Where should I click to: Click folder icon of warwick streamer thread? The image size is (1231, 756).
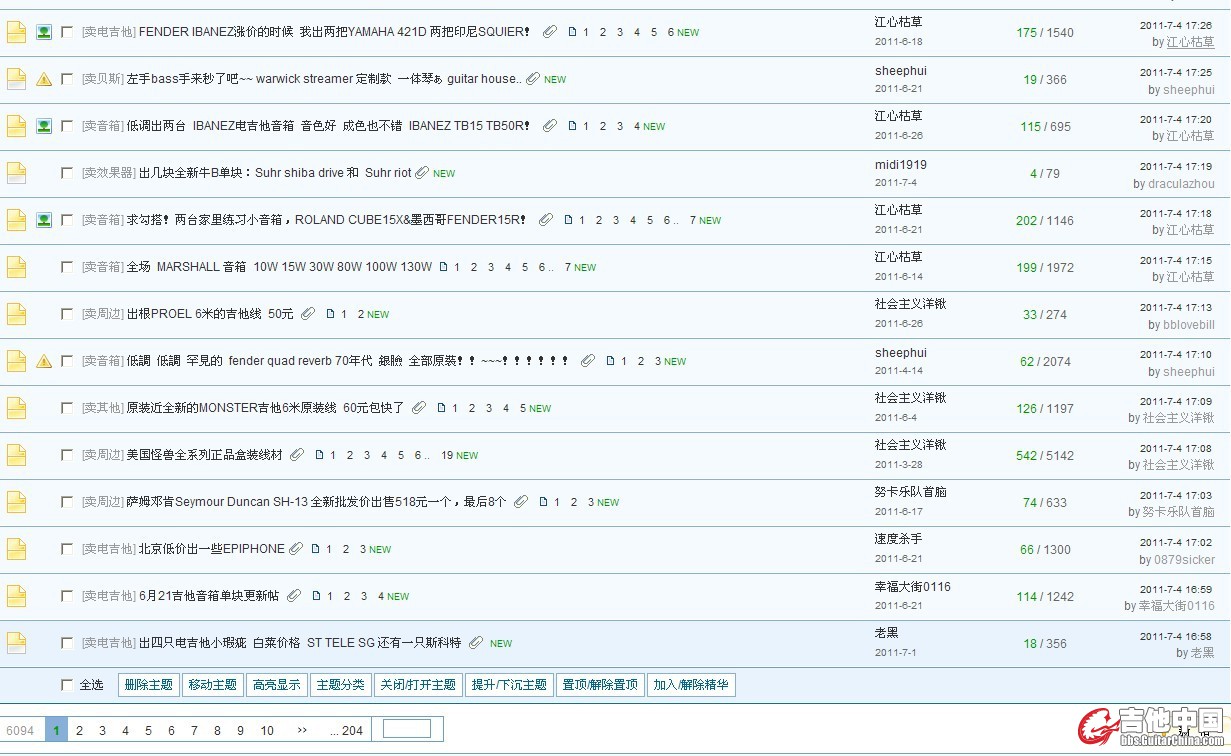pos(16,79)
